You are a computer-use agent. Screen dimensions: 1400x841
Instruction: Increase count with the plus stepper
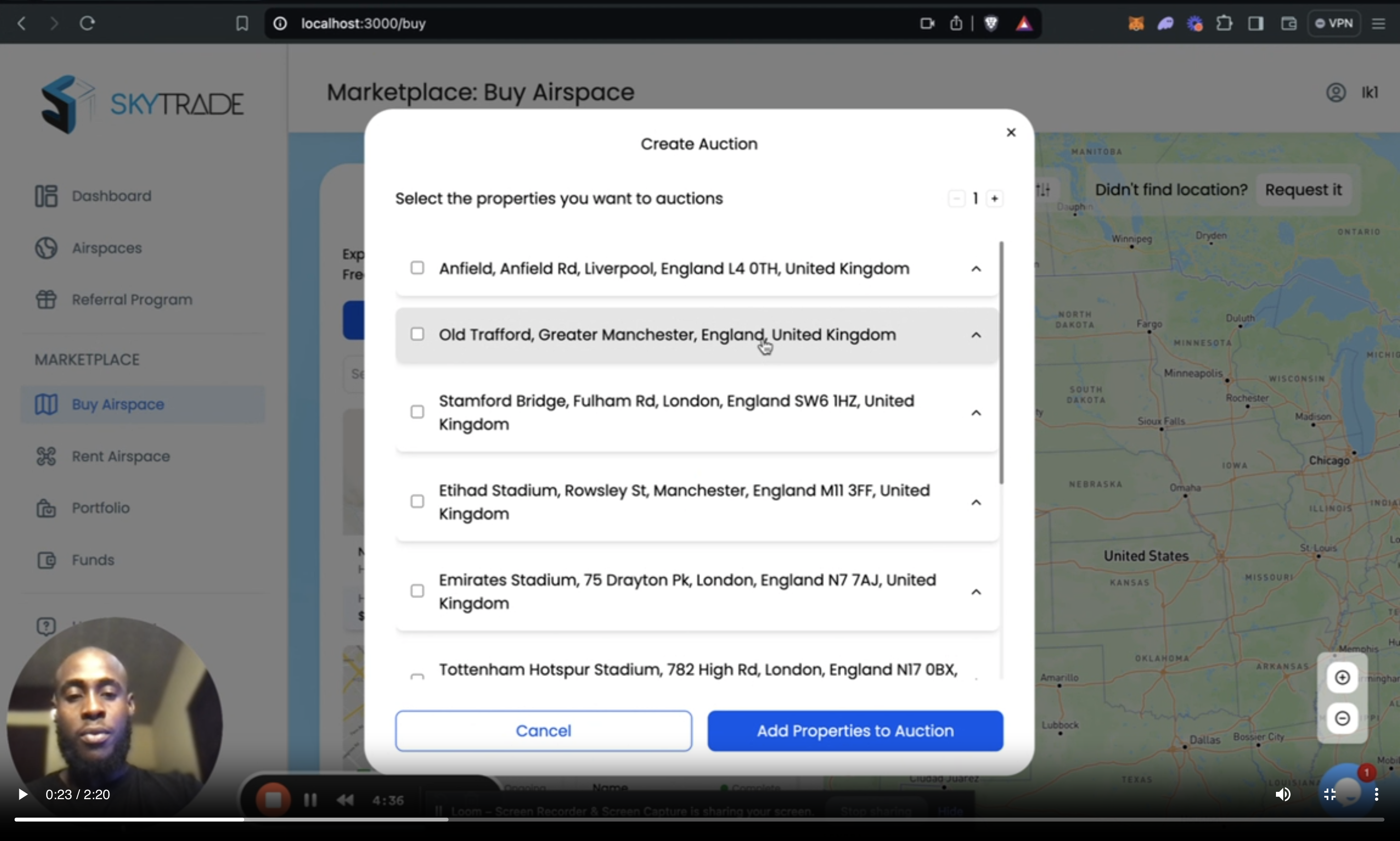pyautogui.click(x=994, y=199)
